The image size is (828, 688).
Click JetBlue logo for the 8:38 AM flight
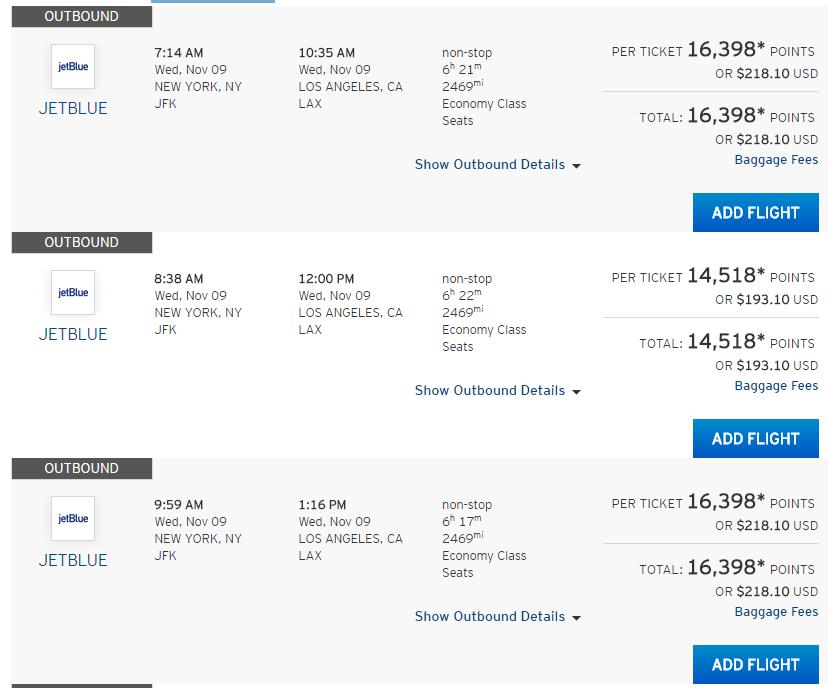click(x=73, y=293)
